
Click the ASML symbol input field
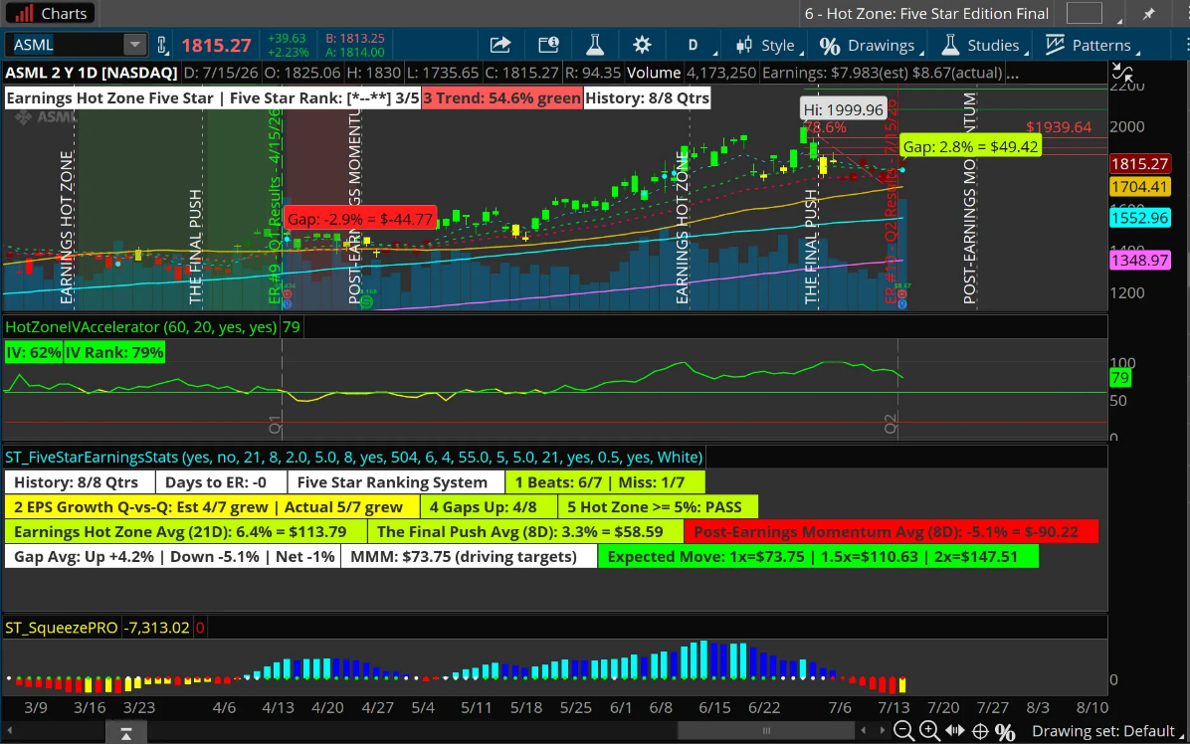pyautogui.click(x=65, y=45)
